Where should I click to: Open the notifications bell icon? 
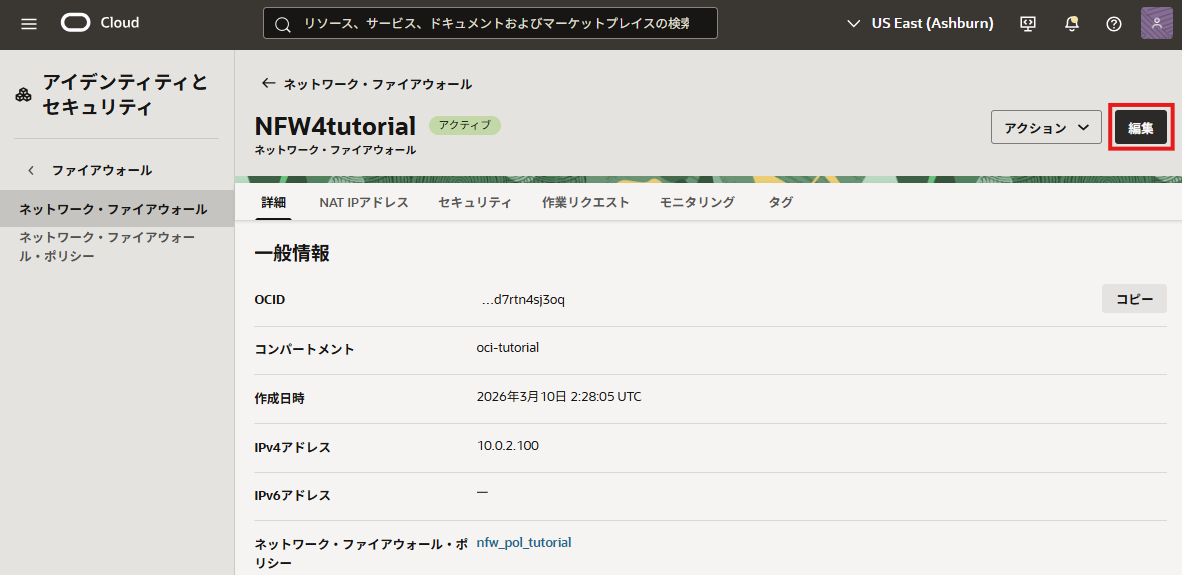[1072, 23]
